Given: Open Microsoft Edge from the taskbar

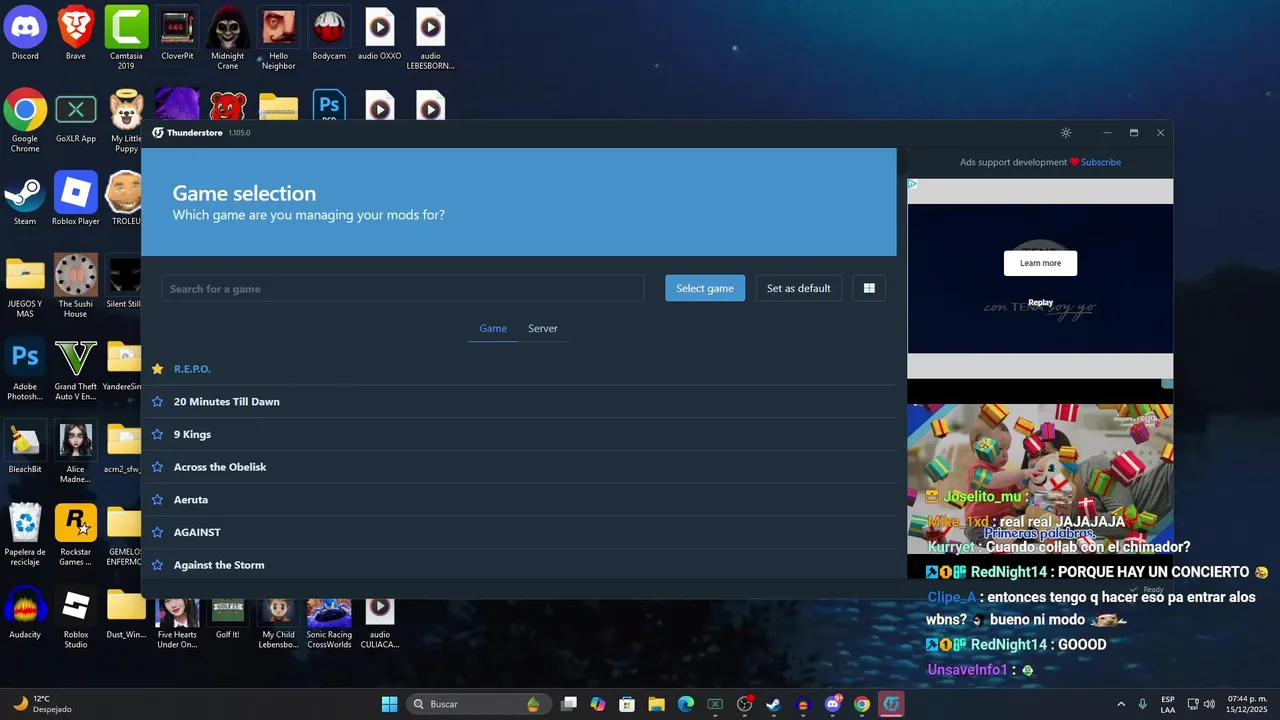Looking at the screenshot, I should tap(686, 704).
